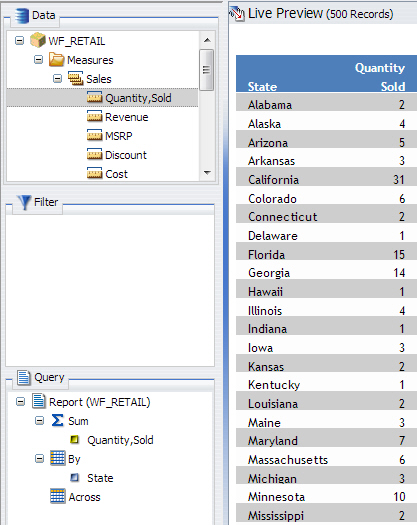Viewport: 417px width, 525px height.
Task: Click the Measures folder icon
Action: pos(56,59)
